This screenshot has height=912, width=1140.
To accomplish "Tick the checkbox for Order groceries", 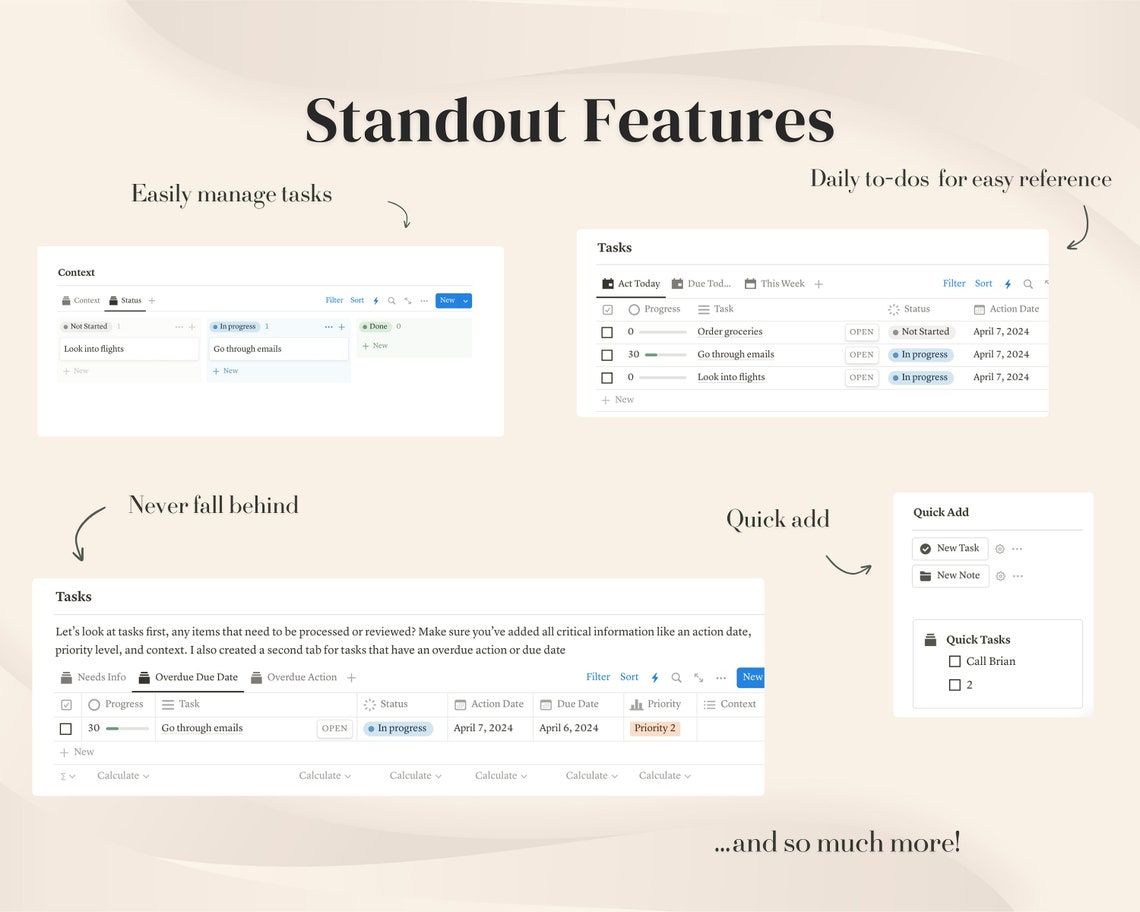I will 606,331.
